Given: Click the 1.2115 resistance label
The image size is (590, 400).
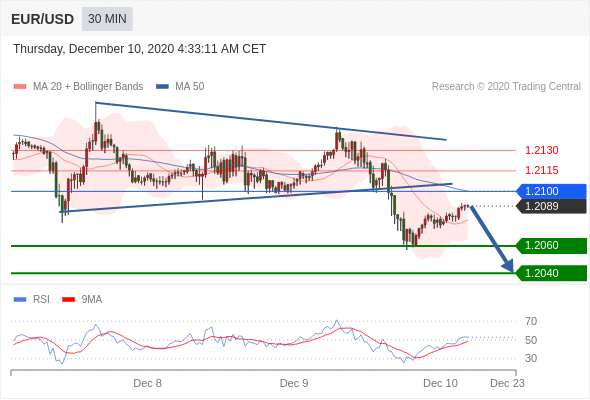Looking at the screenshot, I should pyautogui.click(x=541, y=170).
